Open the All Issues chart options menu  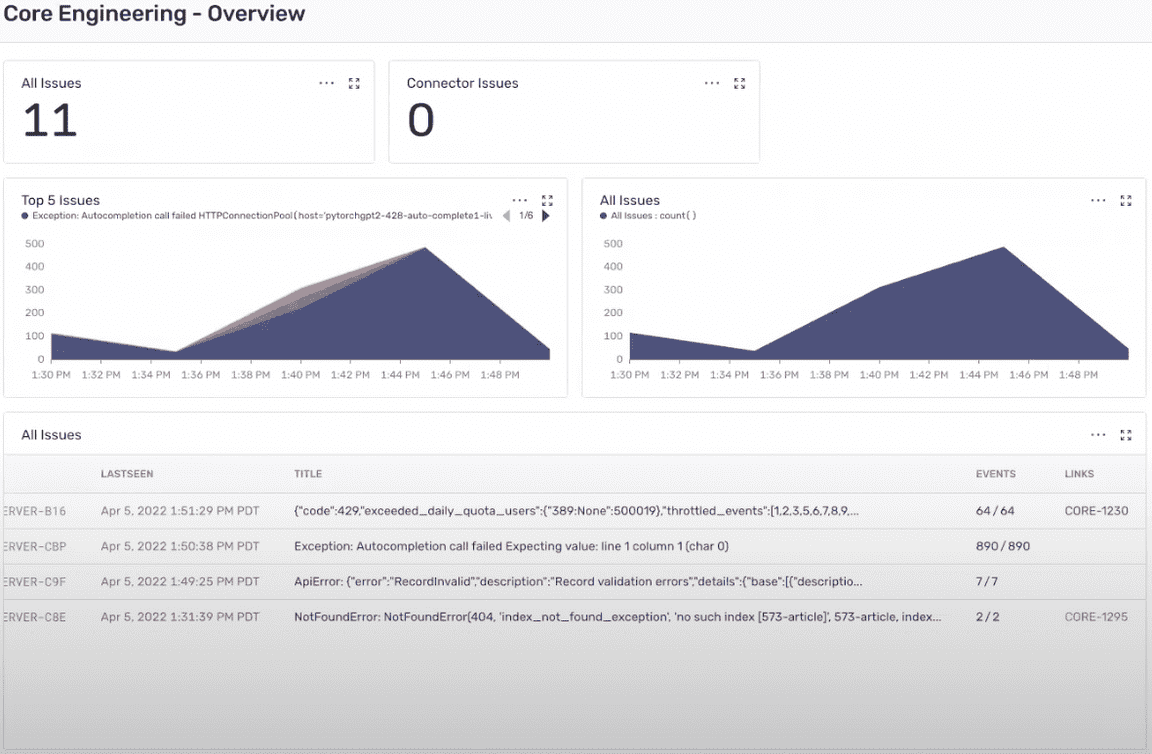(x=1098, y=200)
